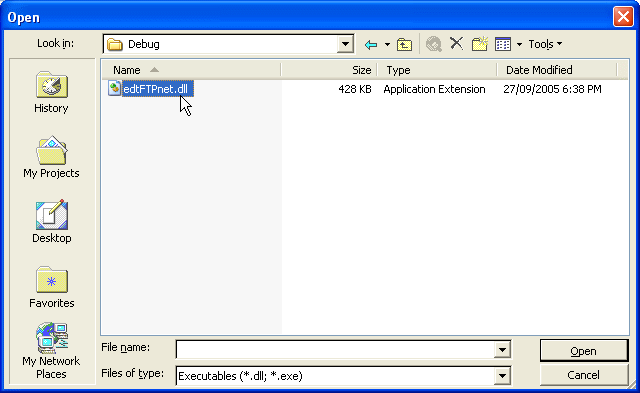This screenshot has height=393, width=640.
Task: Click the Cancel button
Action: click(x=584, y=375)
